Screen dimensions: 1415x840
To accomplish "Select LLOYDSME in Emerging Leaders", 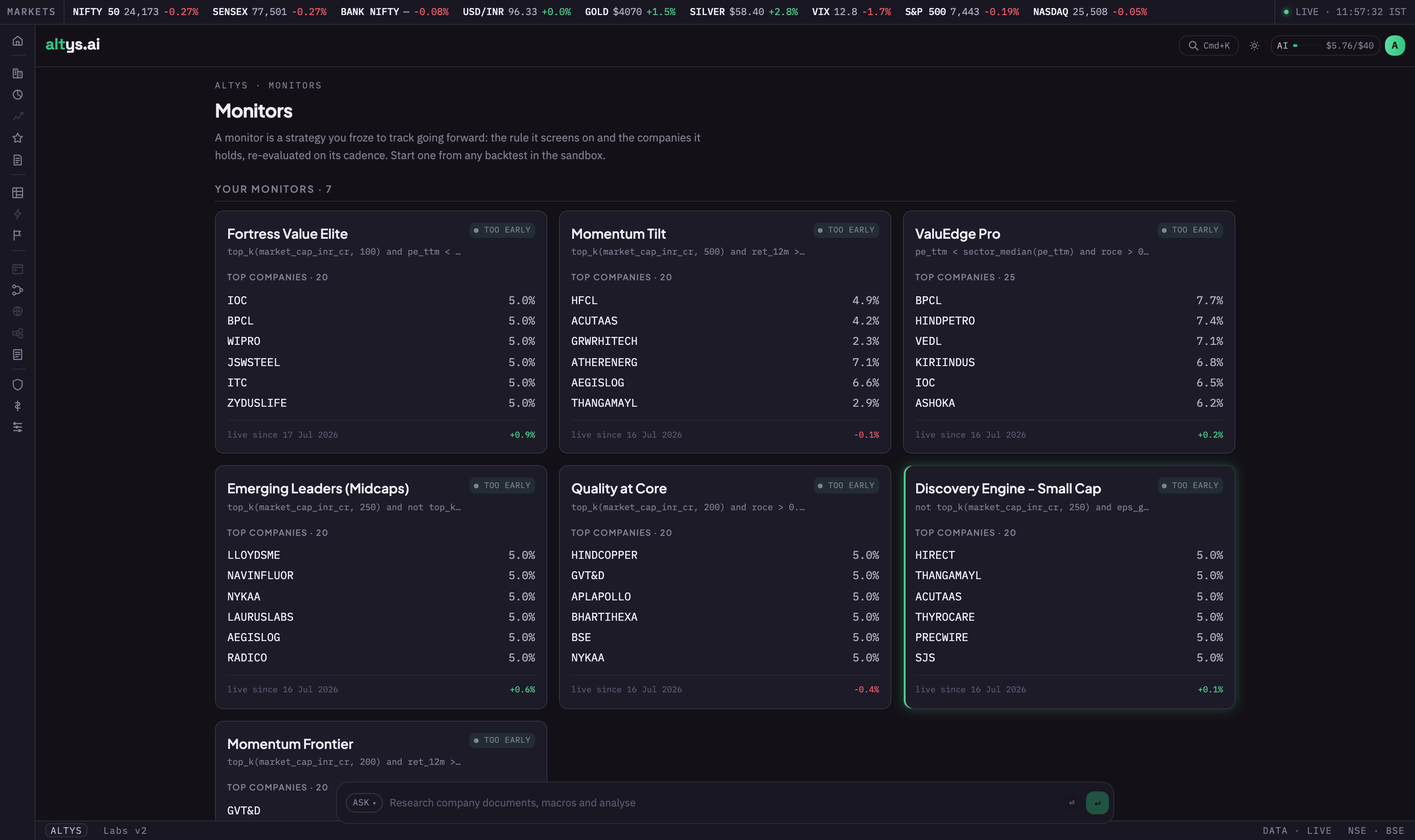I will click(381, 555).
